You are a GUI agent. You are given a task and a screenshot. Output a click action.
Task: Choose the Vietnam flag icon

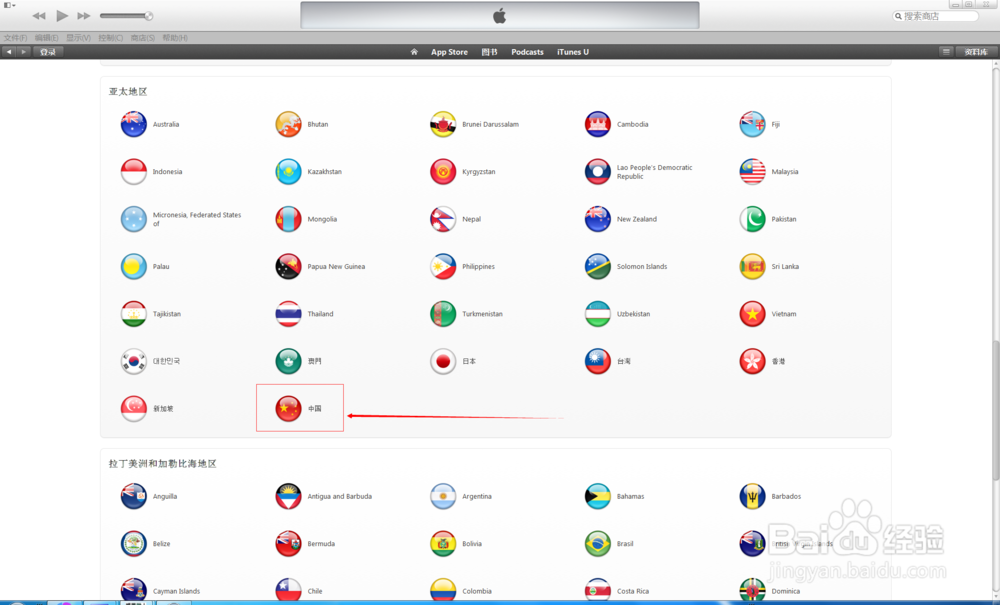[x=753, y=314]
